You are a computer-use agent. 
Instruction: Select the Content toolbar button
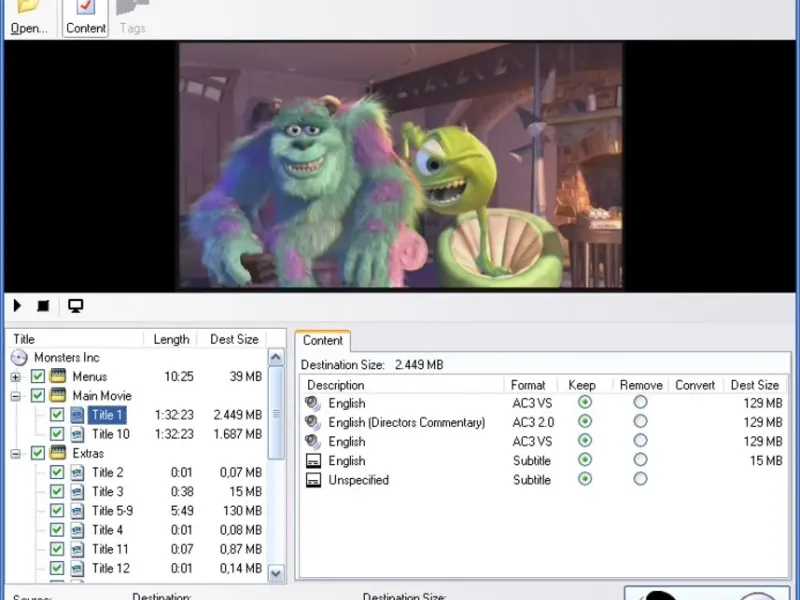[x=86, y=18]
